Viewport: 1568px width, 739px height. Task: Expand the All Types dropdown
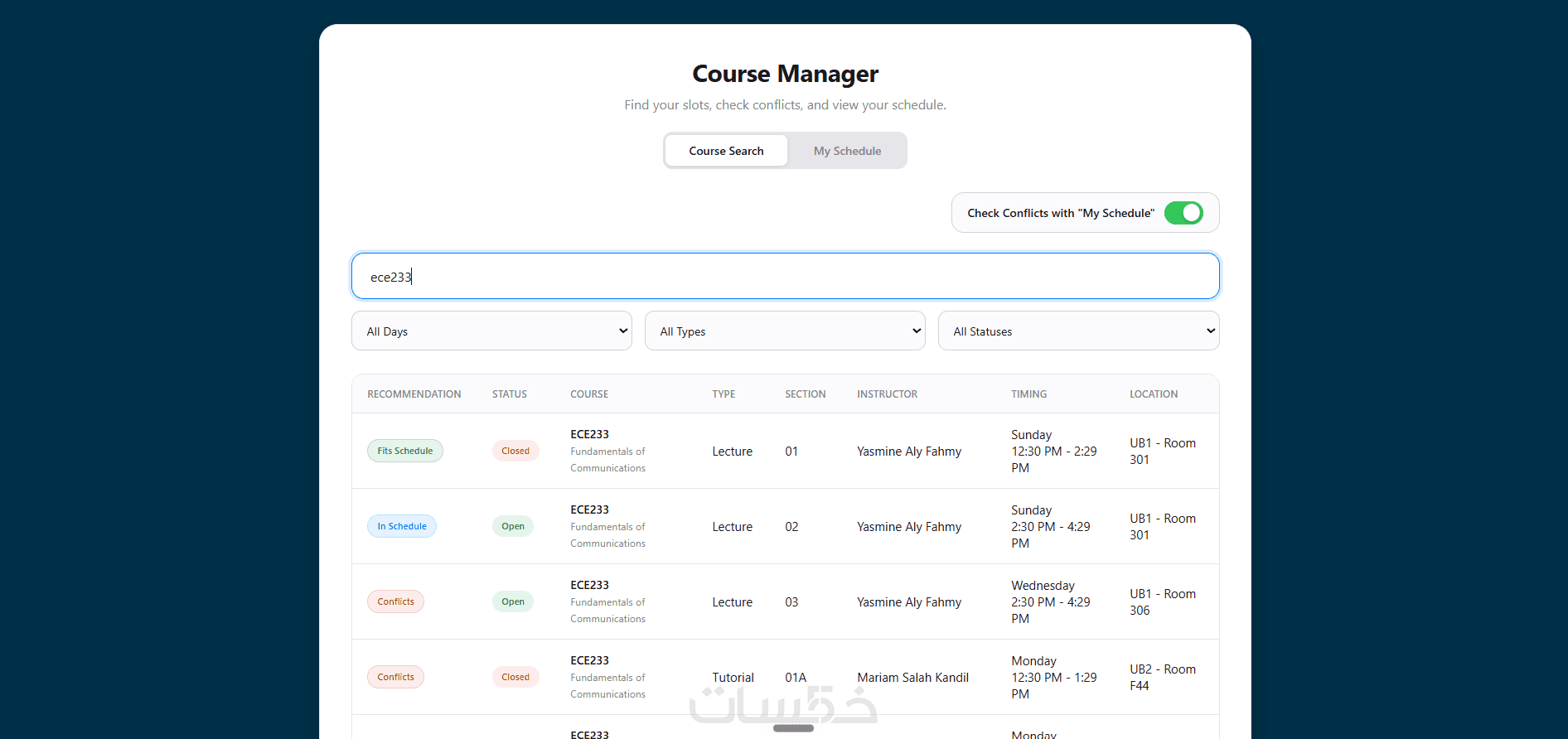click(785, 331)
